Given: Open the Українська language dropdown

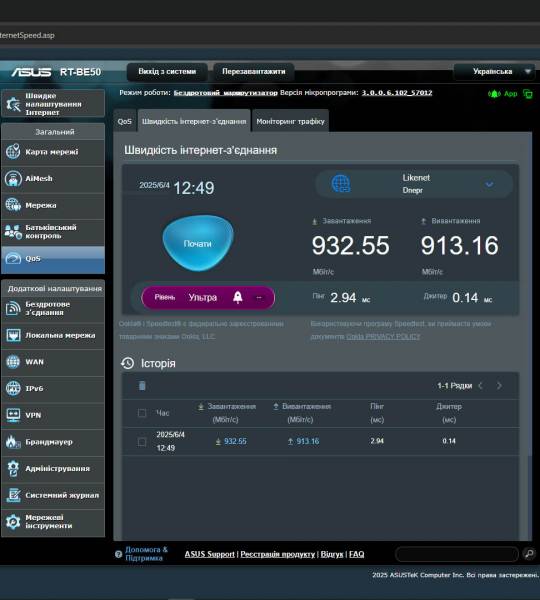Looking at the screenshot, I should coord(494,72).
